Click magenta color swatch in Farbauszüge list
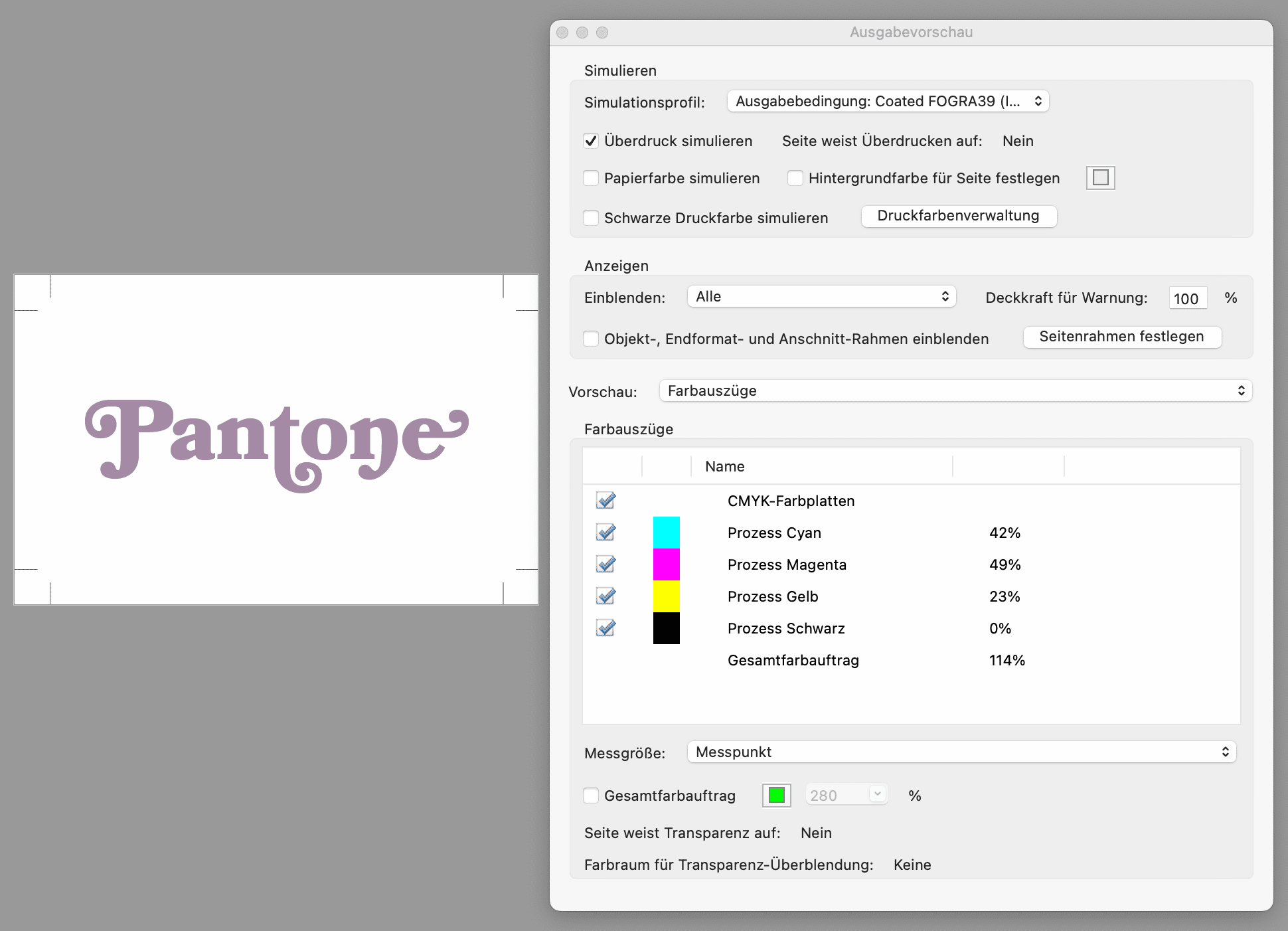 [667, 564]
